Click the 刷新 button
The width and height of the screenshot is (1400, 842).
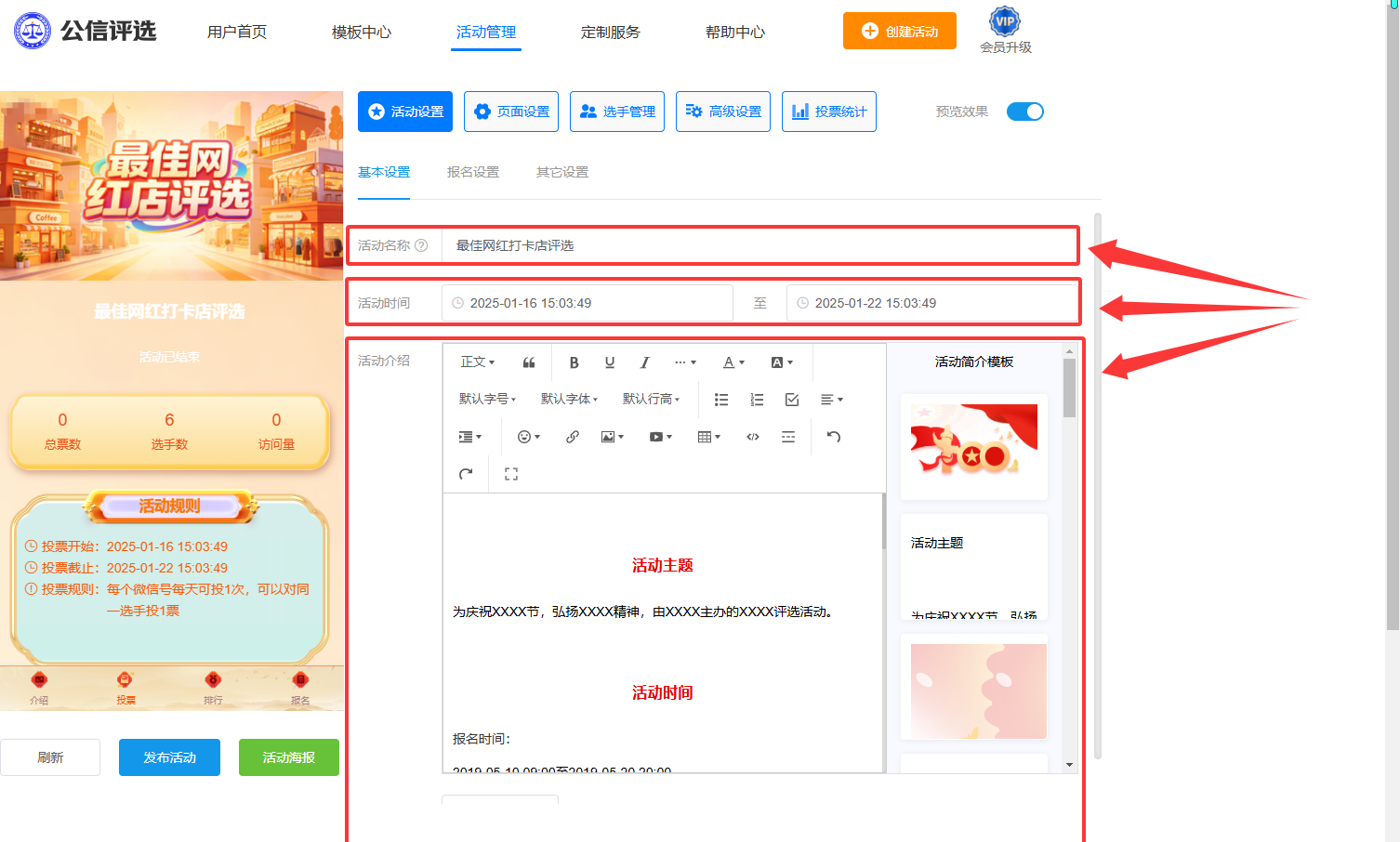click(50, 757)
